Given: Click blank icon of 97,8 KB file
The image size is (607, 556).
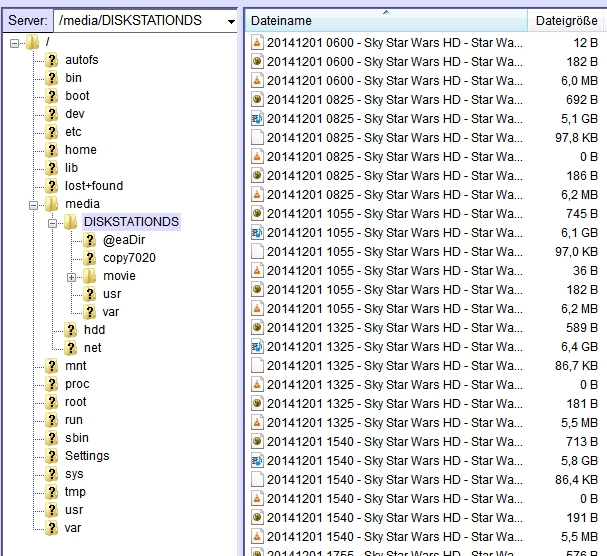Looking at the screenshot, I should [257, 137].
